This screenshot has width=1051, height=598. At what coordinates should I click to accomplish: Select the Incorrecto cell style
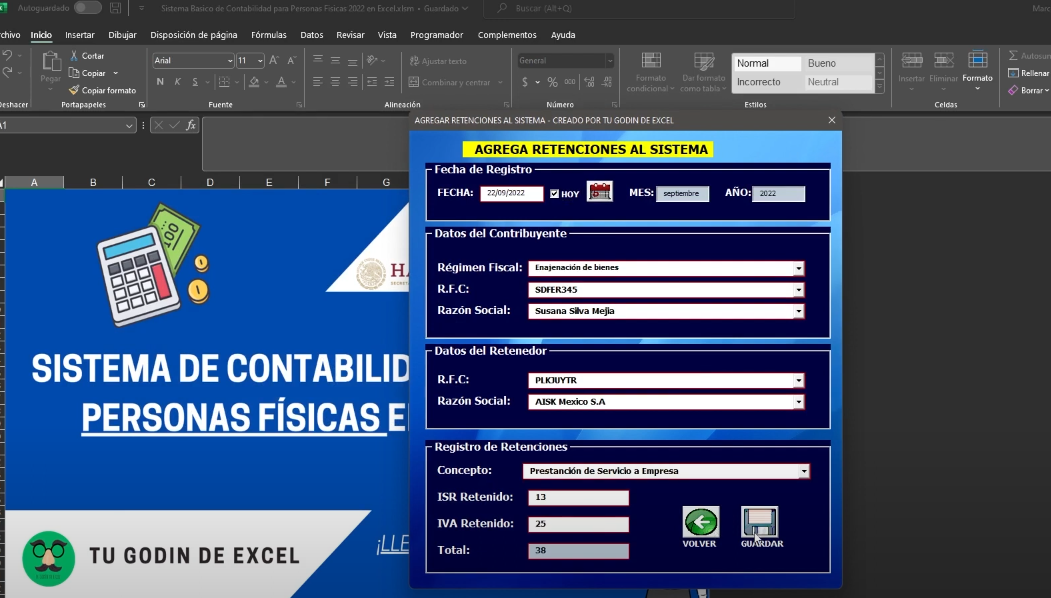coord(767,82)
